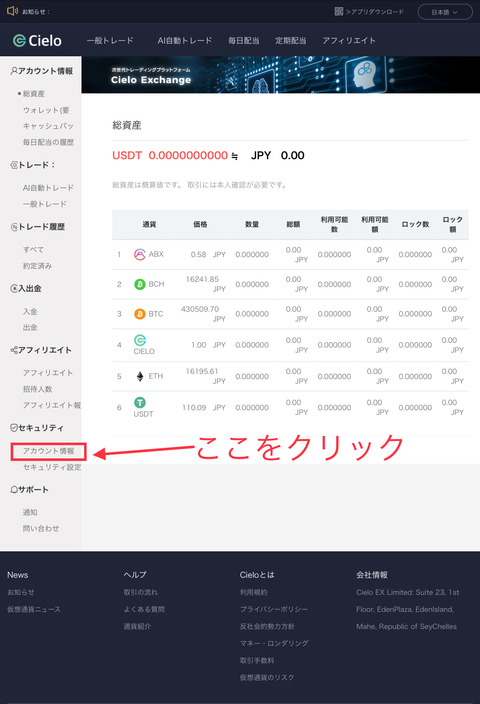Open アフィリエイト報 sidebar item
This screenshot has height=704, width=480.
coord(52,405)
